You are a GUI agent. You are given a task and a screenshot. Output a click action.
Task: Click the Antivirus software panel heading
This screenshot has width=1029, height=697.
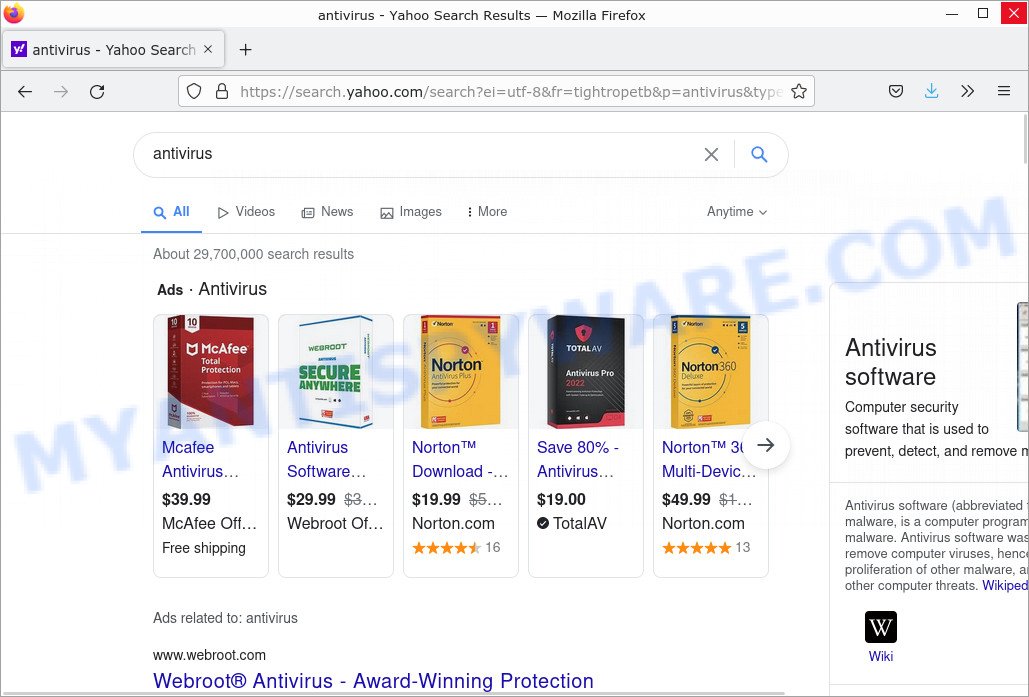tap(891, 362)
